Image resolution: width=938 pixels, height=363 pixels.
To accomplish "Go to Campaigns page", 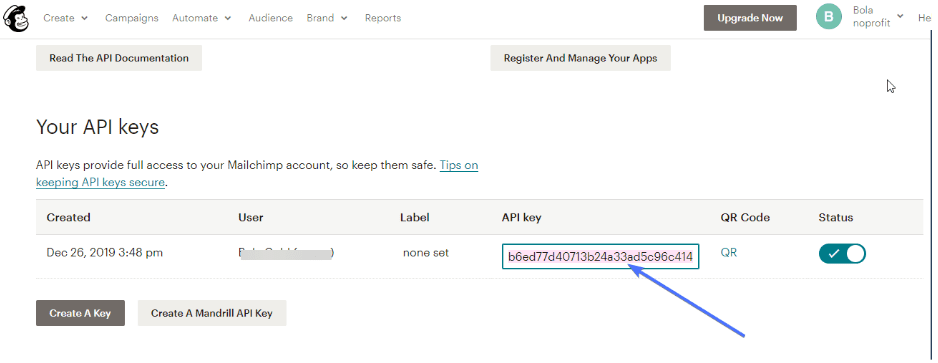I will 132,18.
